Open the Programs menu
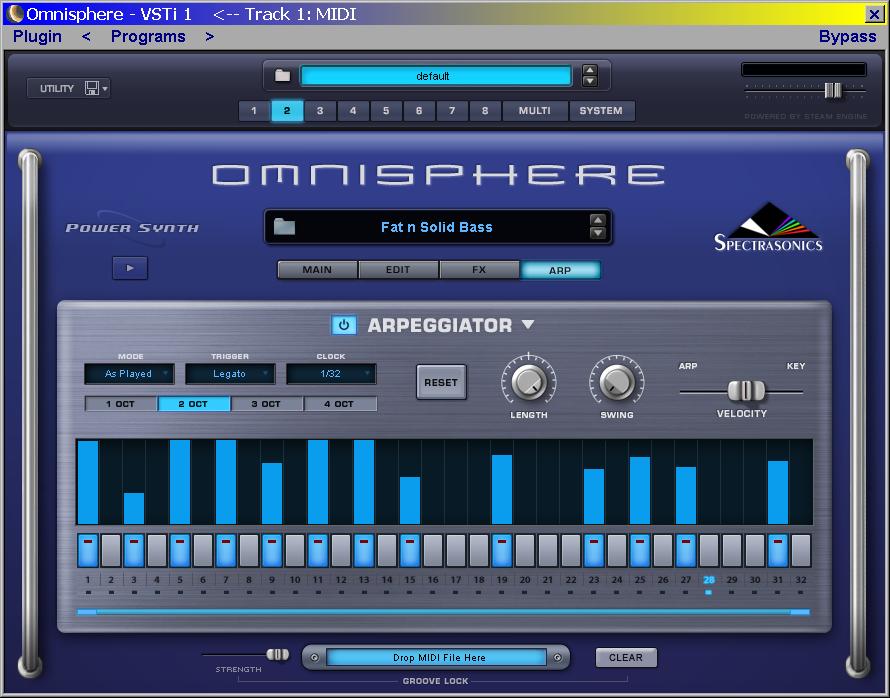The width and height of the screenshot is (890, 698). pos(148,36)
